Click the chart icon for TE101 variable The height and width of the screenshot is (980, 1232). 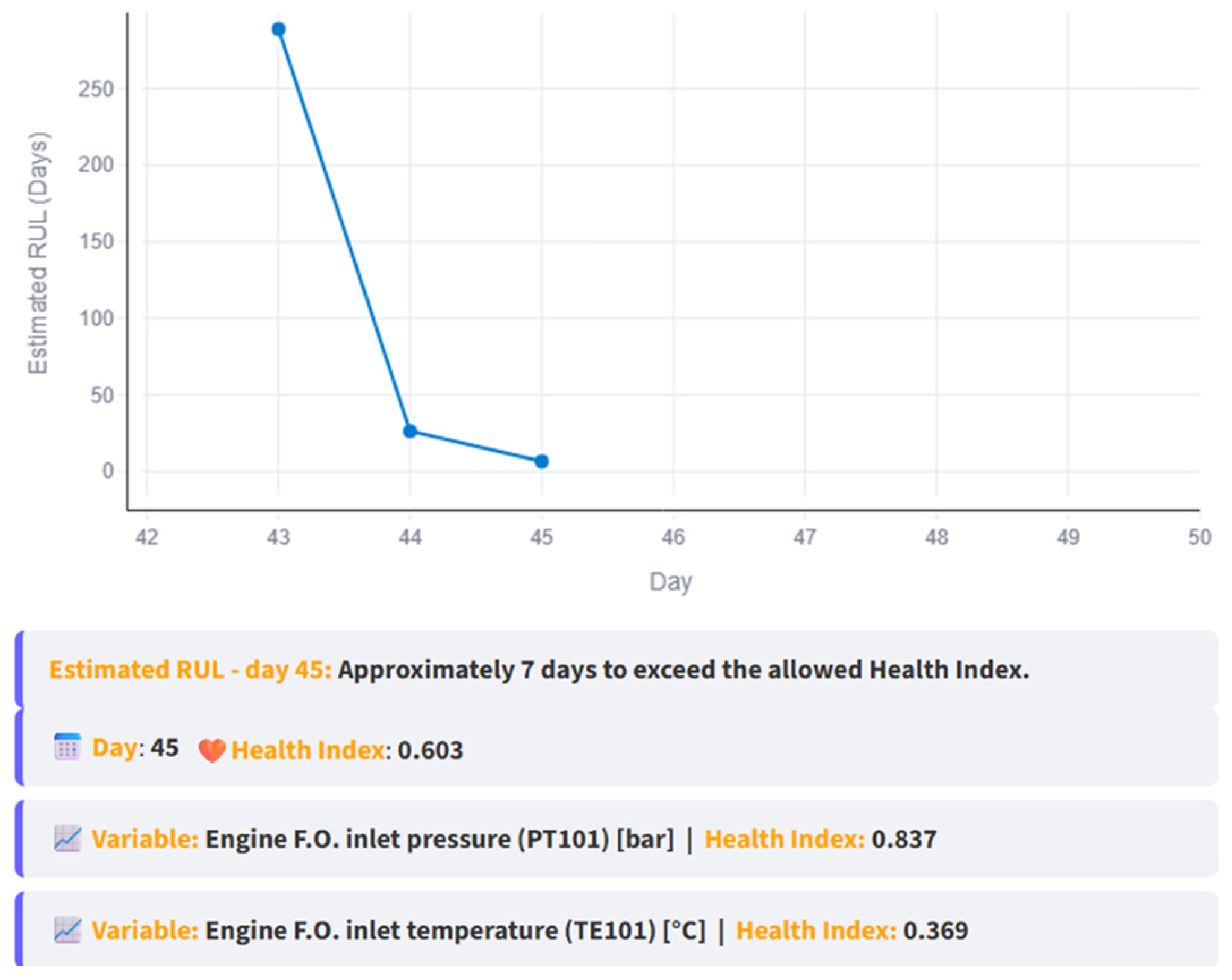pos(67,930)
